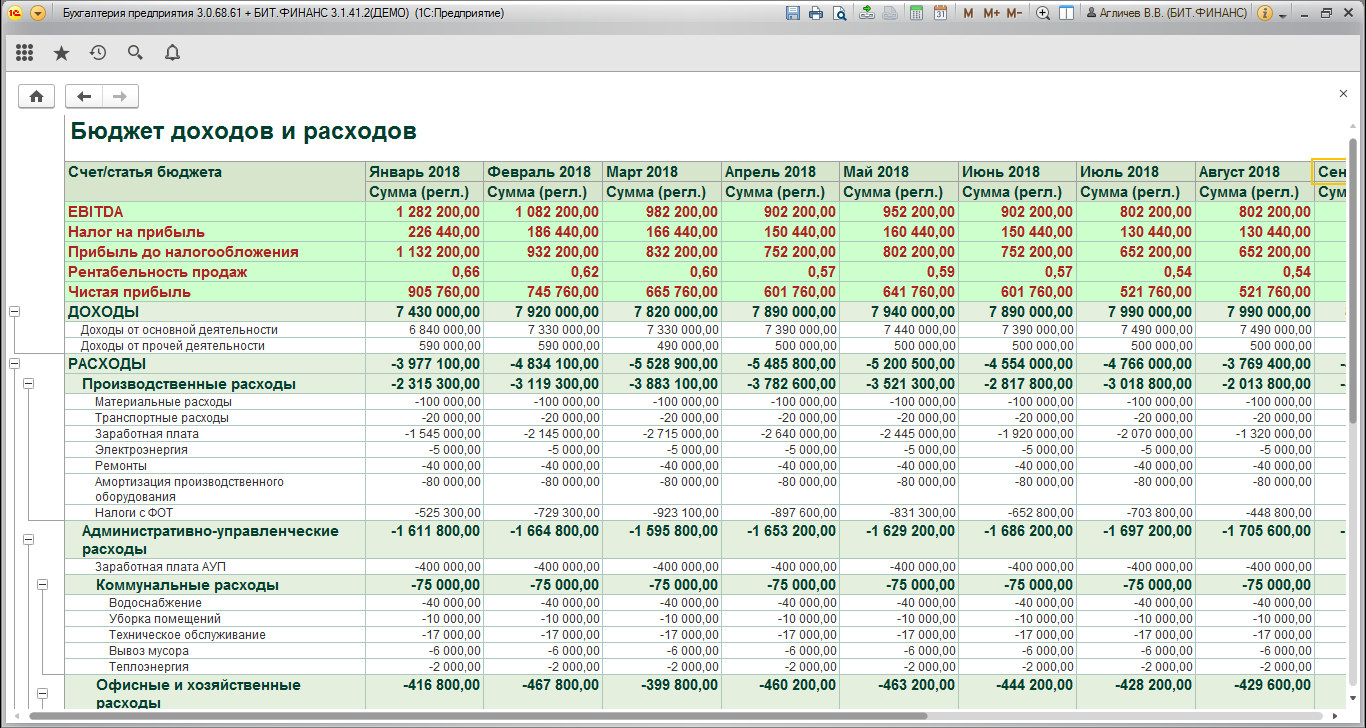1366x728 pixels.
Task: Select the Август 2018 column header
Action: pos(1253,172)
